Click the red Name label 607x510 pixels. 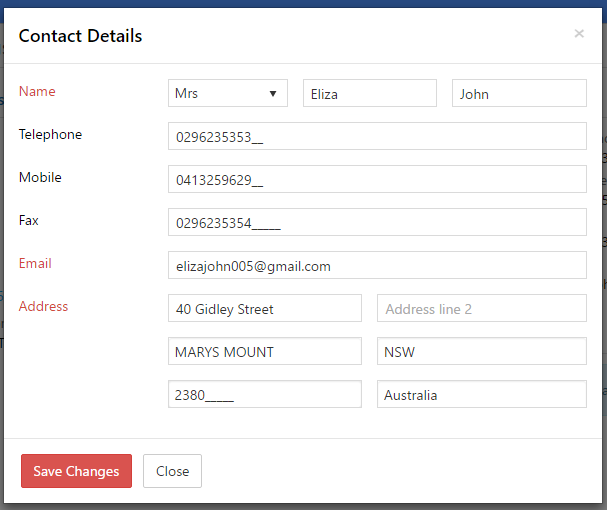point(37,91)
